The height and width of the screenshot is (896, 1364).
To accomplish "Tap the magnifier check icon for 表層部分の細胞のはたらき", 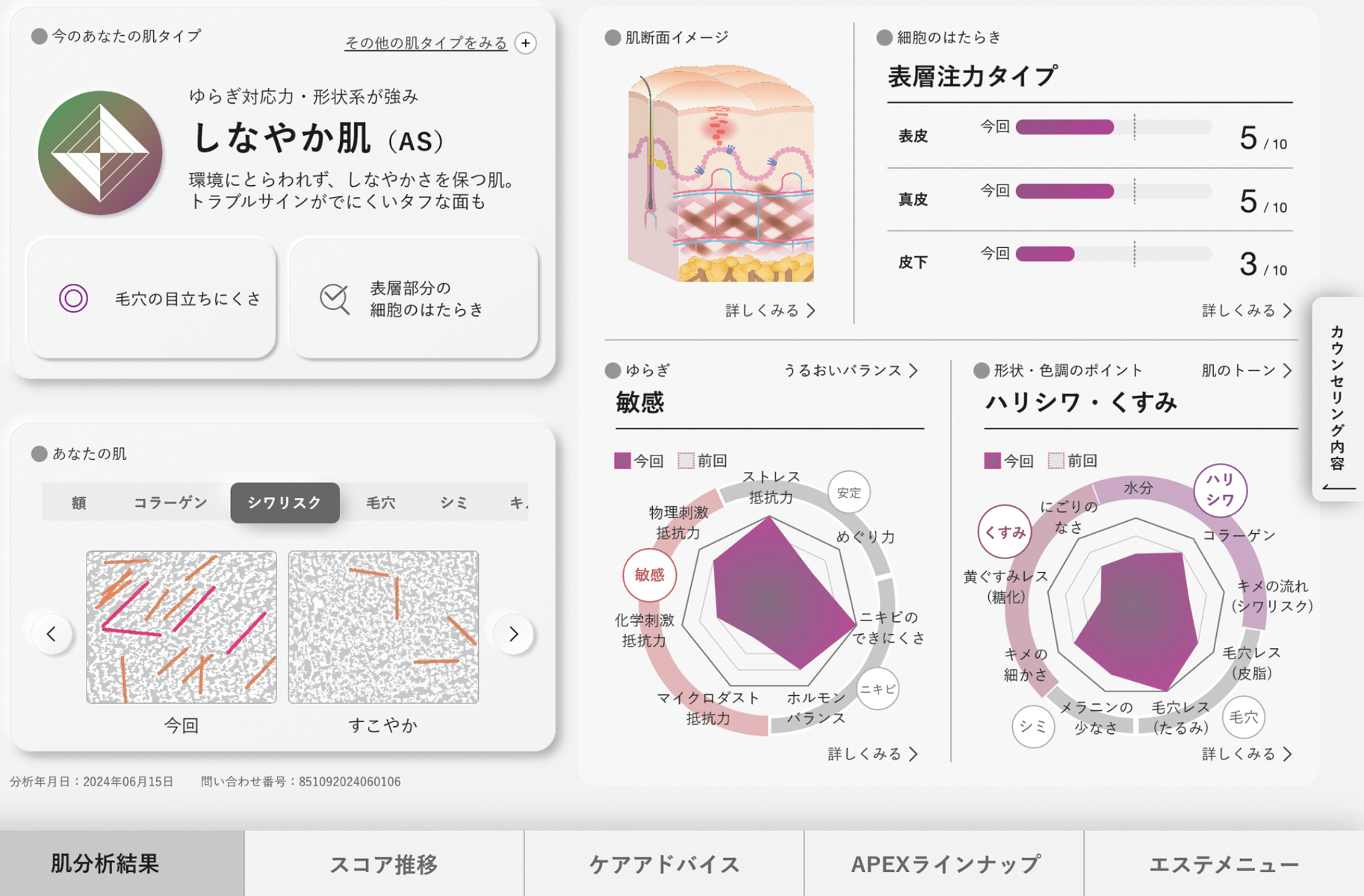I will (334, 299).
